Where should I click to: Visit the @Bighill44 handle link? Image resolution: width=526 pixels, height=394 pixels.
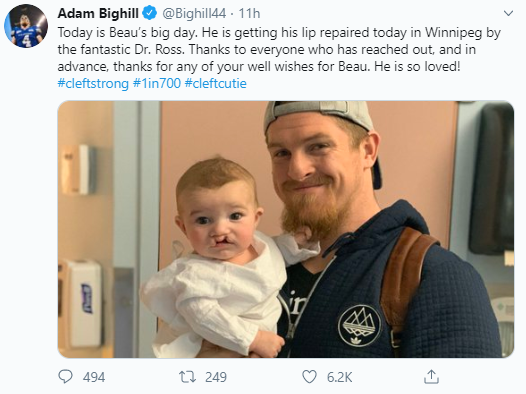pyautogui.click(x=194, y=13)
